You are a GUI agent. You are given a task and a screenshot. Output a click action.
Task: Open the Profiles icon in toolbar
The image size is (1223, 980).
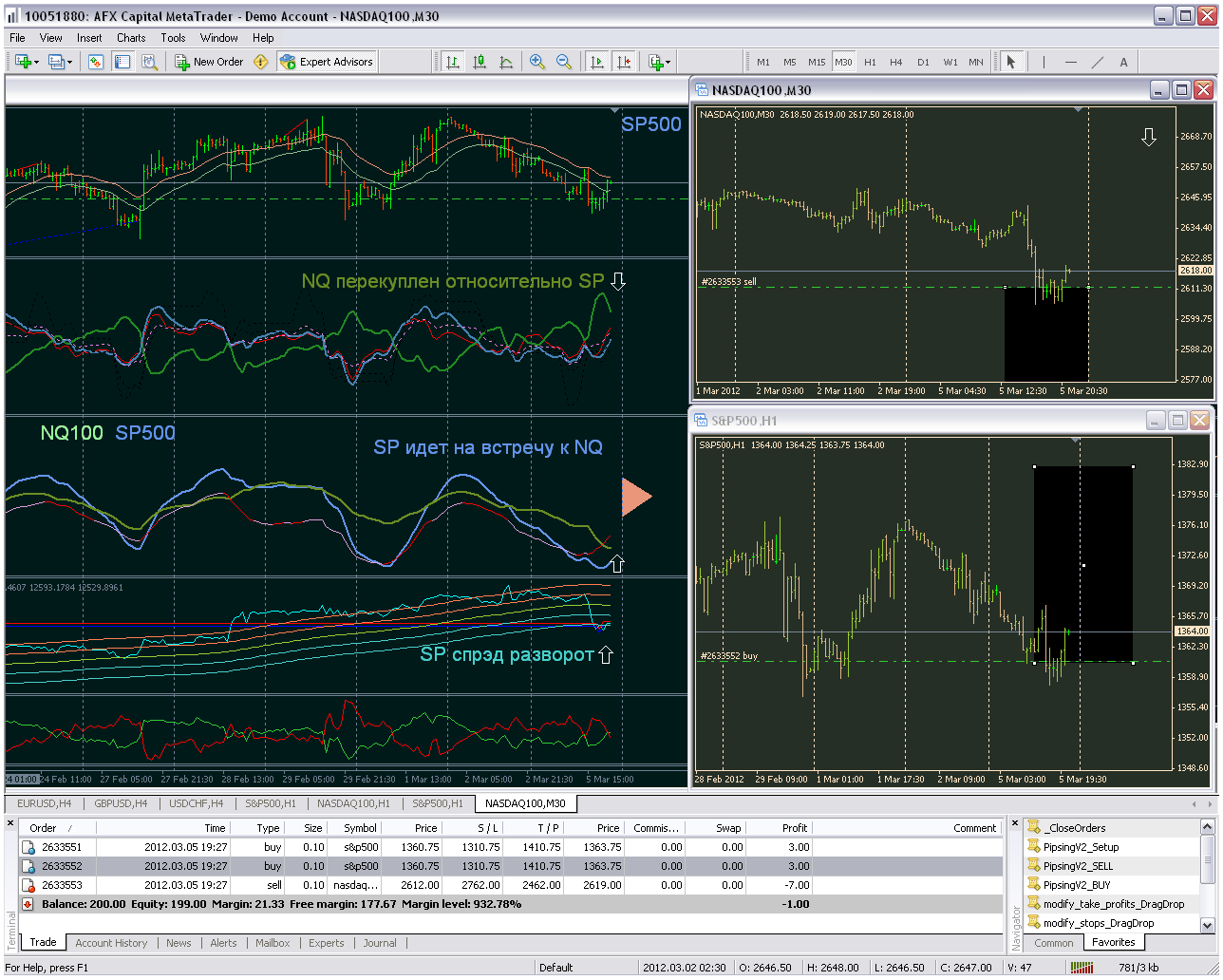point(56,62)
